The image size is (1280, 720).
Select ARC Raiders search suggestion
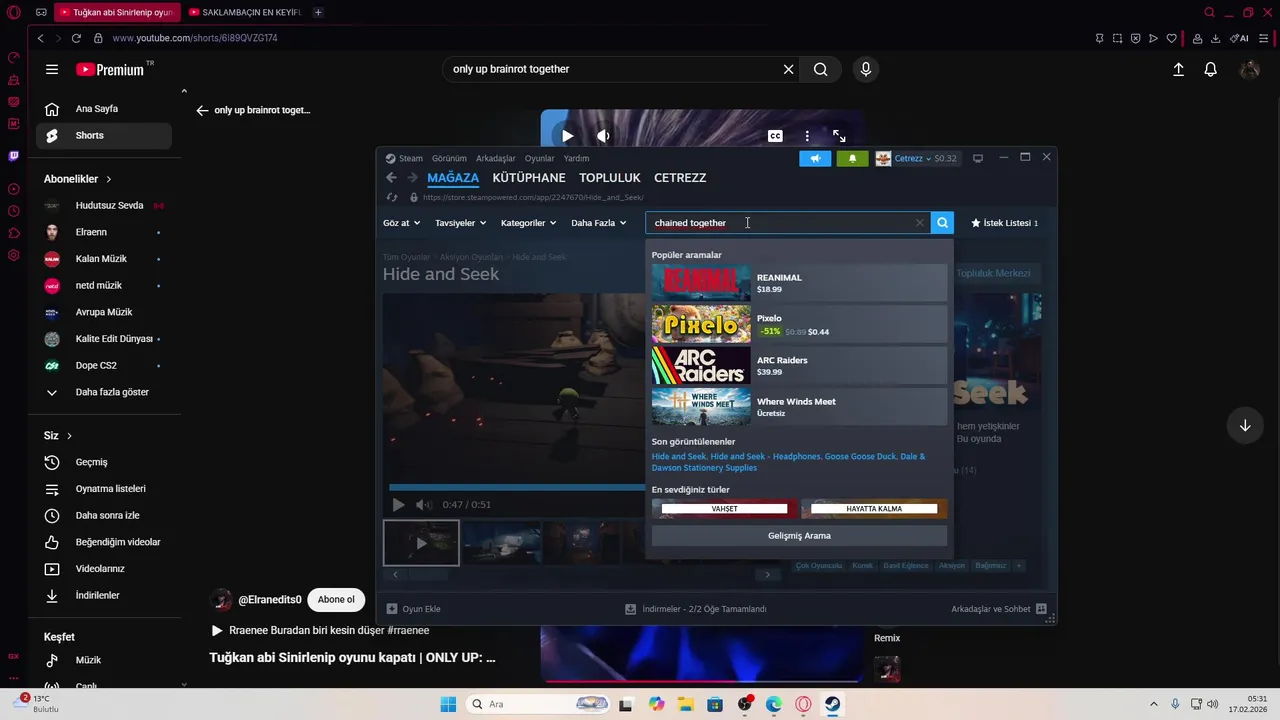[798, 366]
